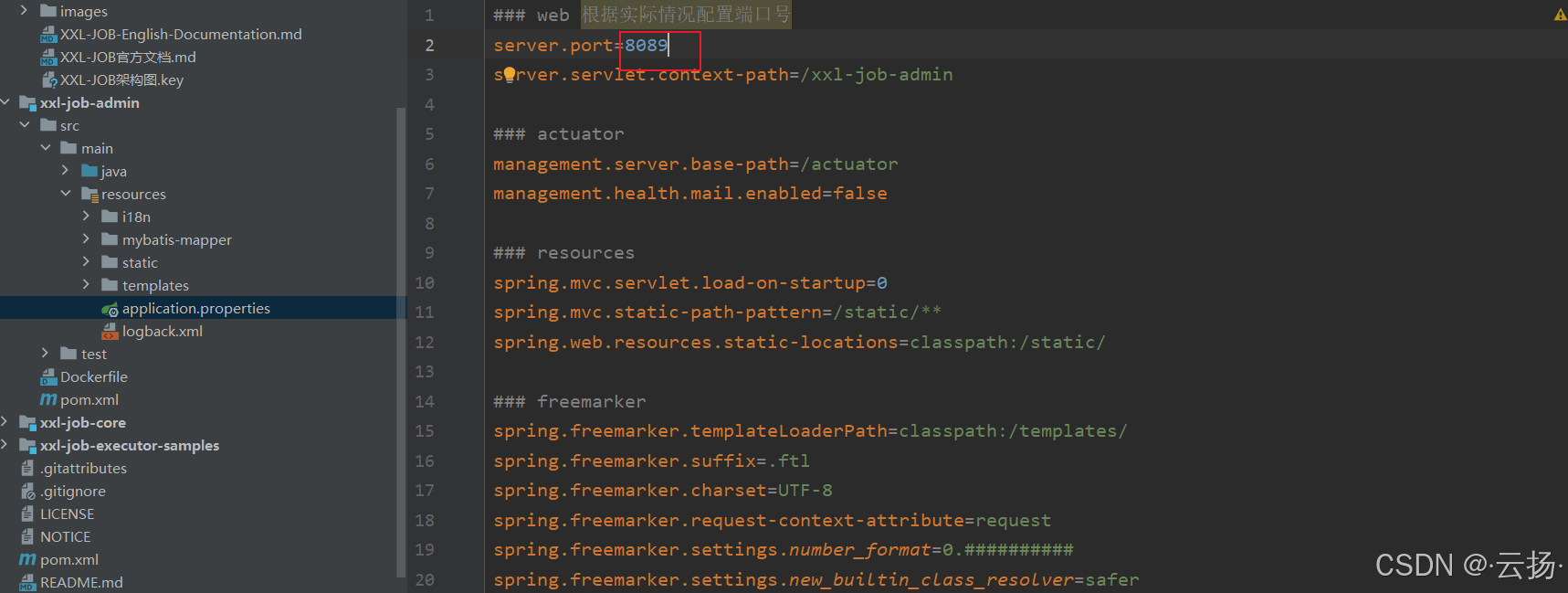This screenshot has width=1568, height=593.
Task: Click the static folder icon
Action: click(110, 262)
